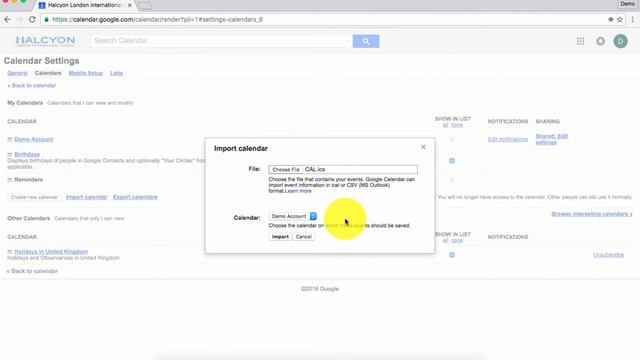The height and width of the screenshot is (360, 640).
Task: Open Holidays in United Kingdom link
Action: point(51,252)
